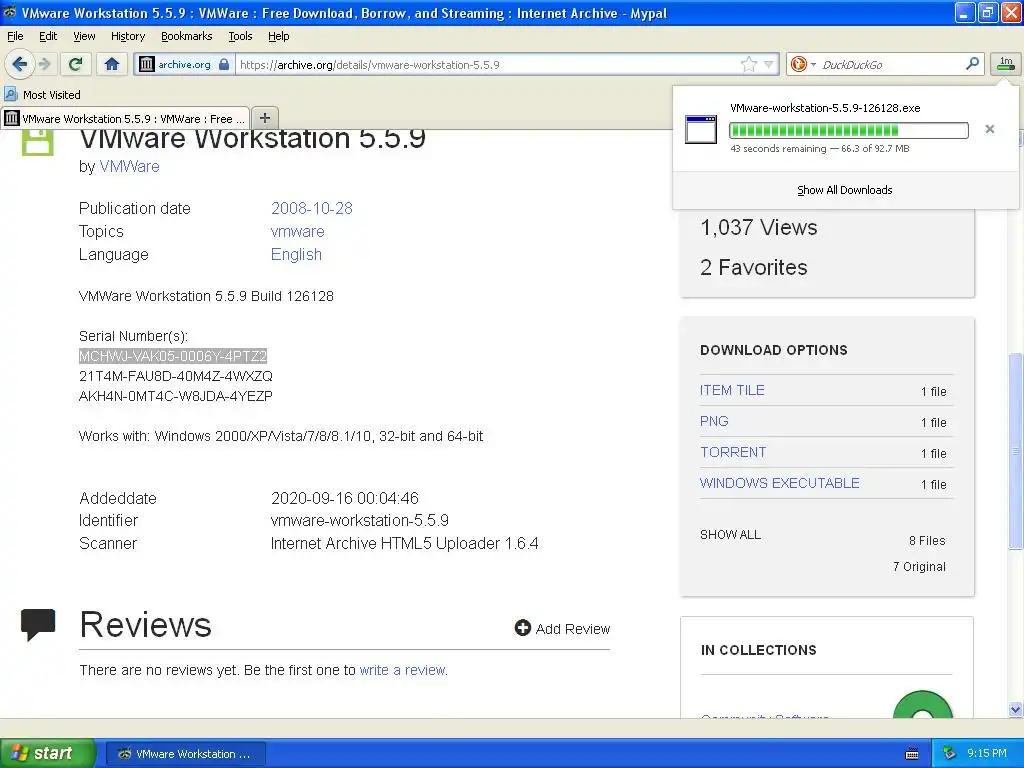
Task: Open the File menu
Action: (x=15, y=37)
